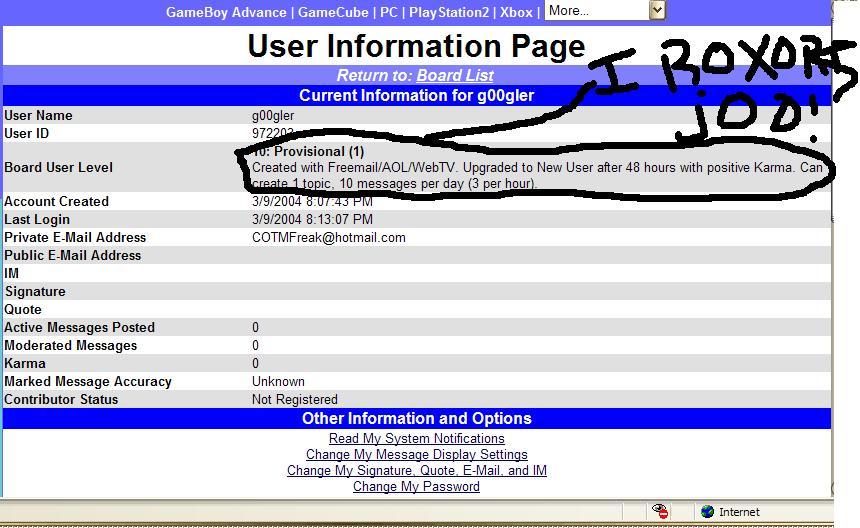Open the PC platform link
This screenshot has height=528, width=860.
pos(389,12)
